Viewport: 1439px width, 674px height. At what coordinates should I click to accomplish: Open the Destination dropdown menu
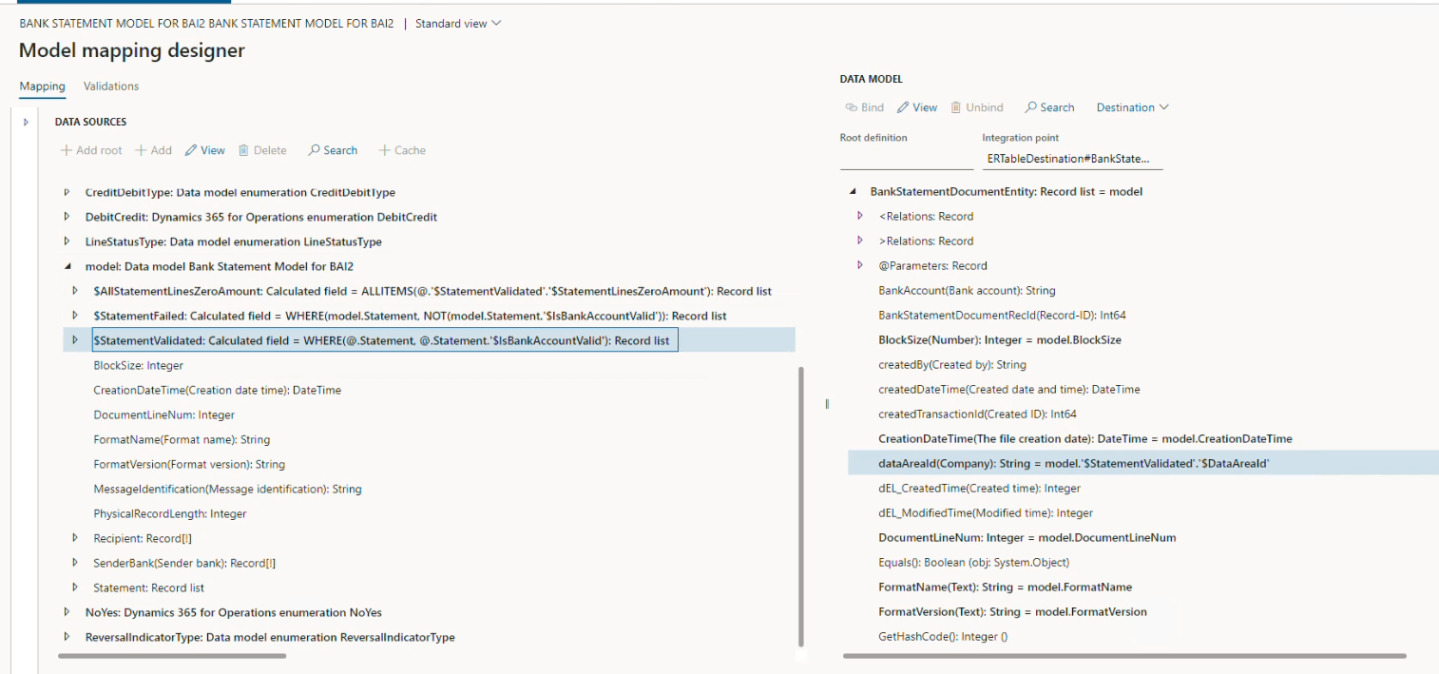(x=1132, y=107)
